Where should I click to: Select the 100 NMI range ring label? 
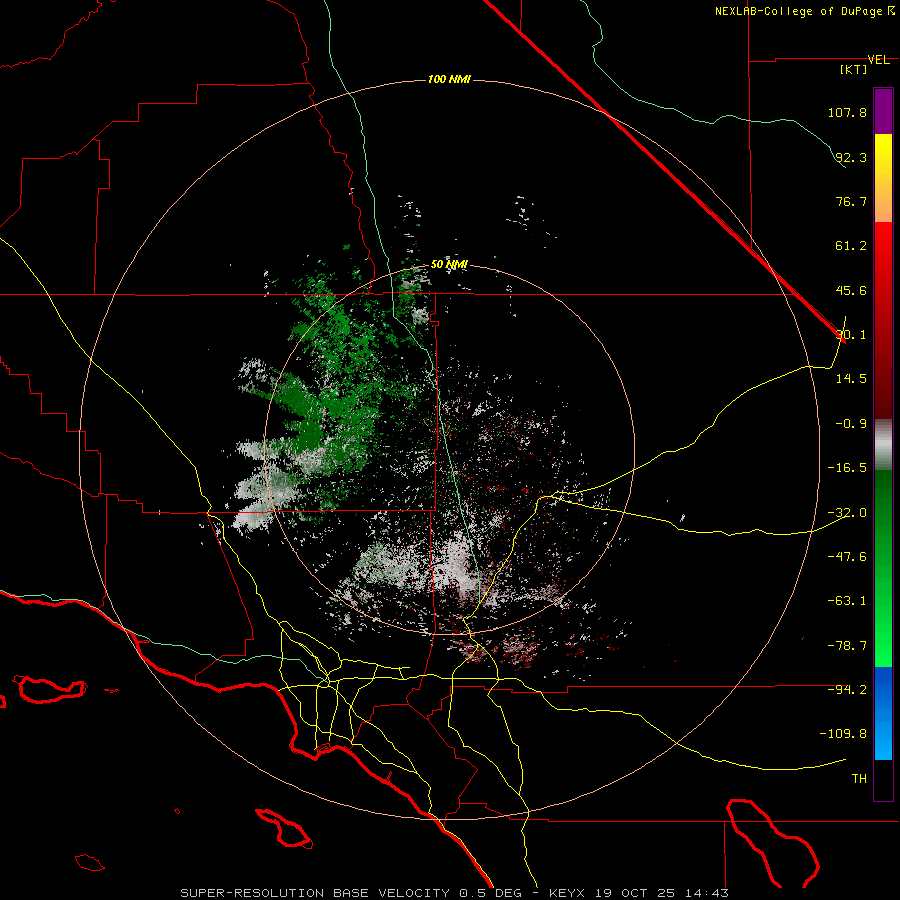449,79
